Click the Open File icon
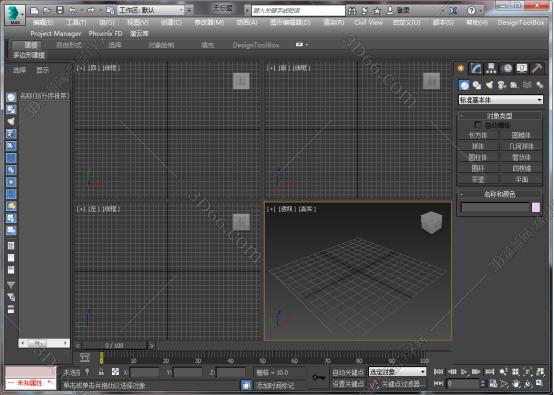Screen dimensions: 554x395 (47, 11)
